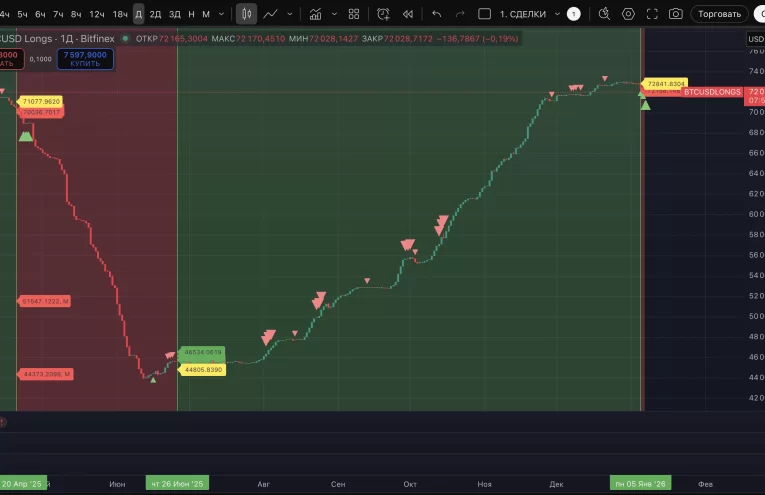This screenshot has width=765, height=495.
Task: Click the green up-arrow marker at the June bottom
Action: [x=153, y=379]
